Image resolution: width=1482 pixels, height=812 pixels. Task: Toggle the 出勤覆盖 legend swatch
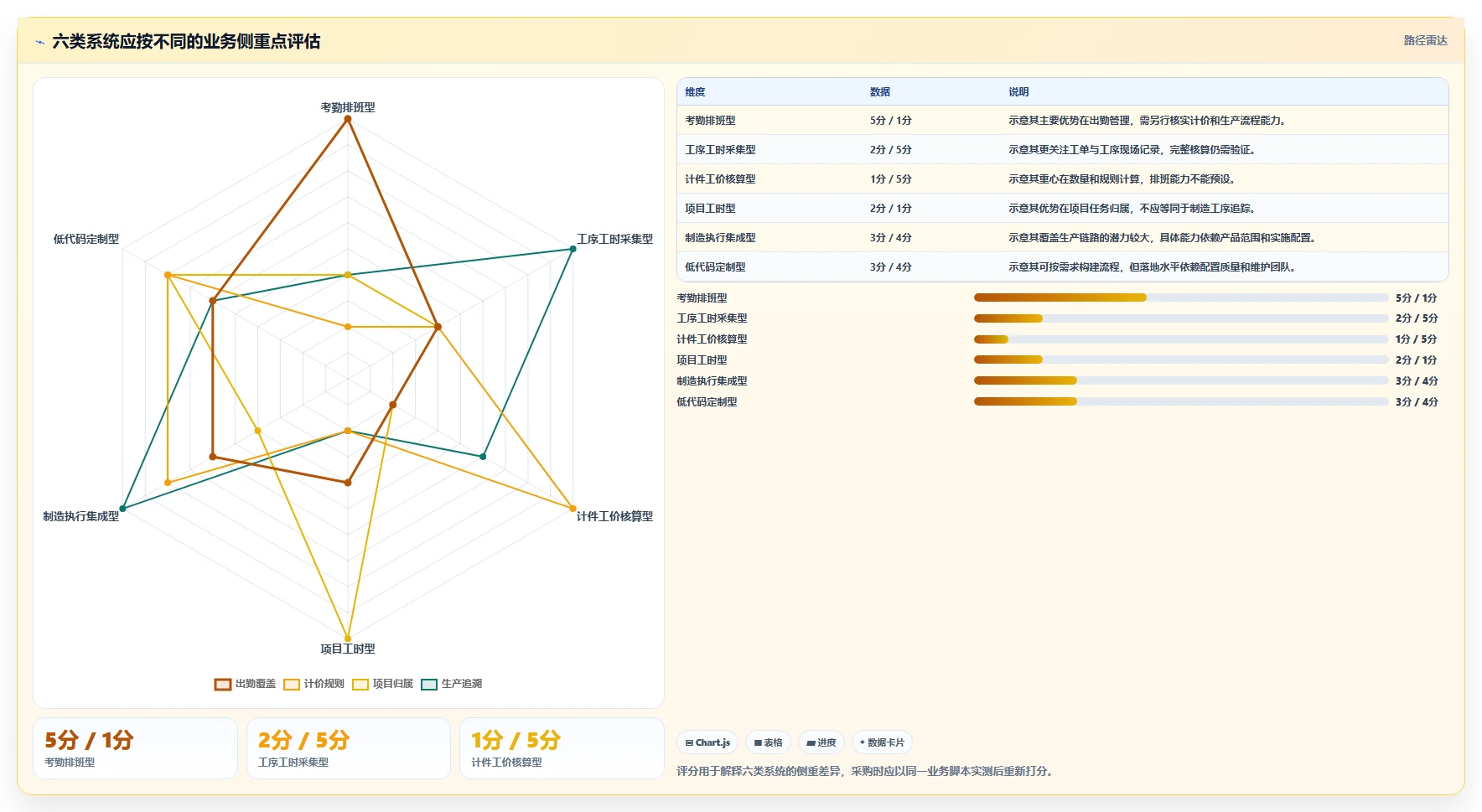pos(222,685)
